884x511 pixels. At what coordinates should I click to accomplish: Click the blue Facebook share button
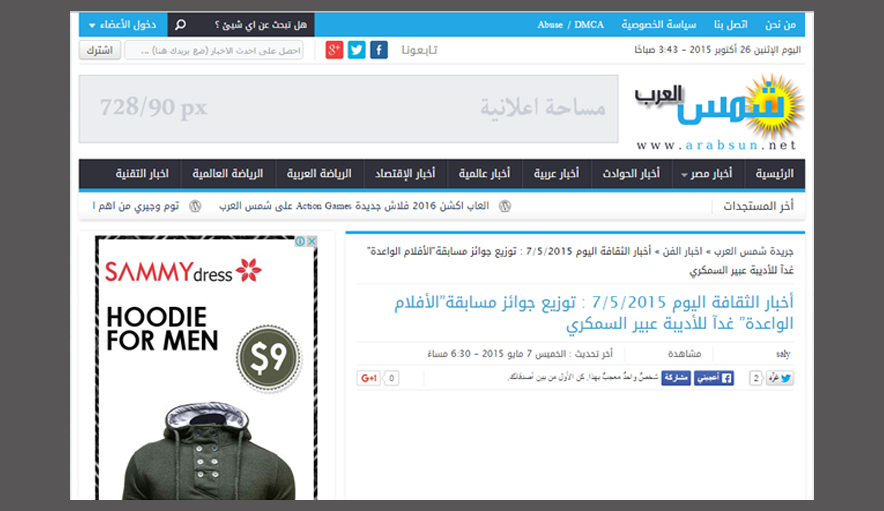click(676, 378)
